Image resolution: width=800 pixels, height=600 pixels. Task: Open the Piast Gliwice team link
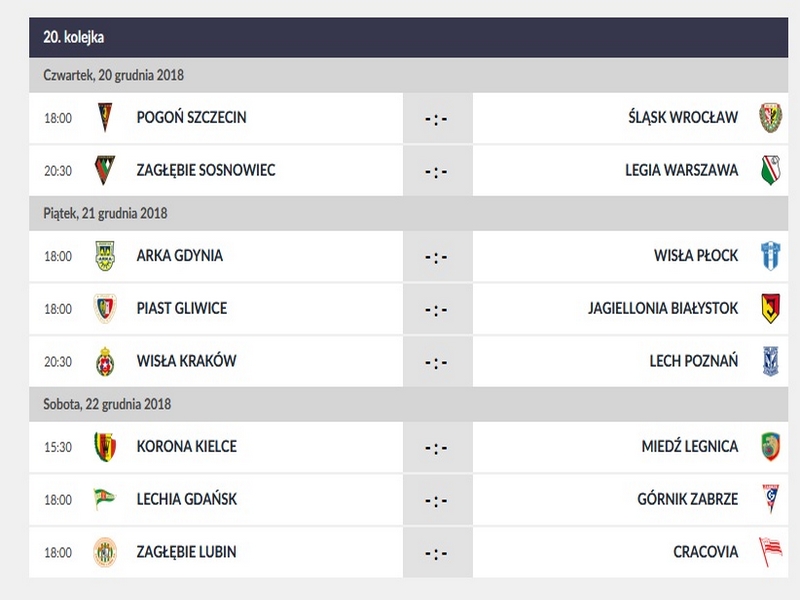coord(182,309)
